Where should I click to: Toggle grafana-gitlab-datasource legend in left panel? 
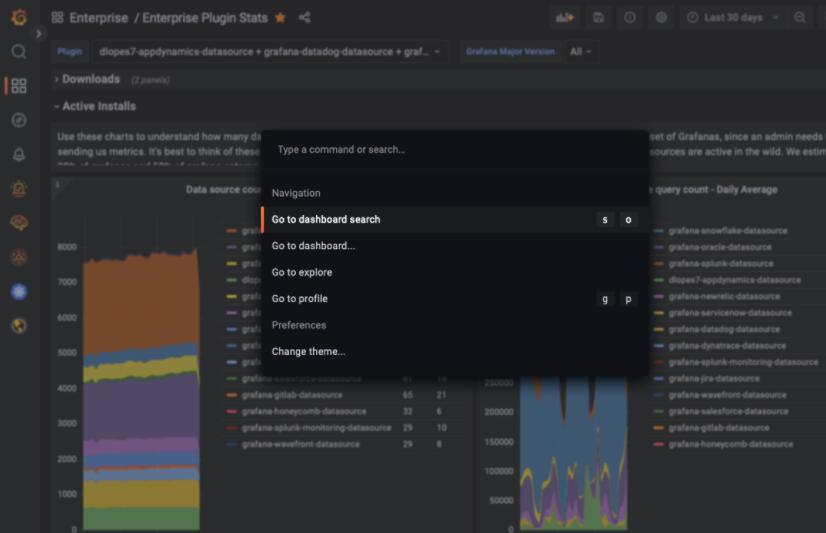point(292,395)
